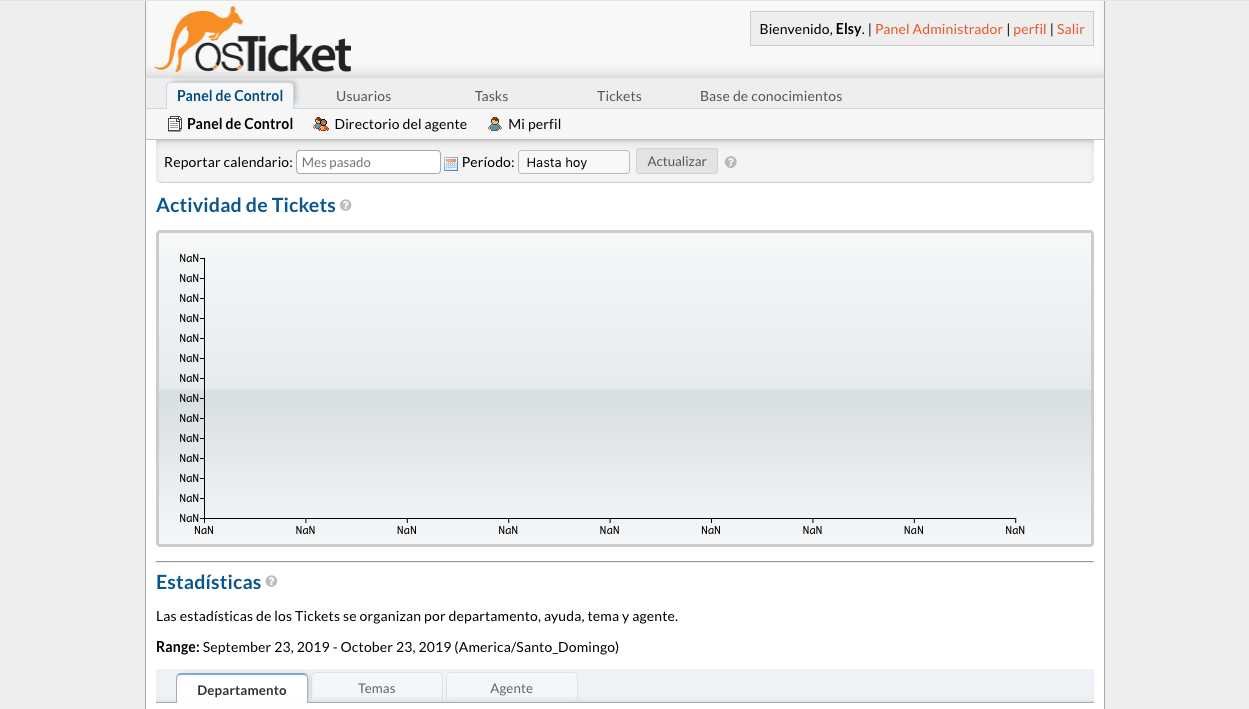Click the perfil link in header
Screen dimensions: 1249x709
tap(1029, 29)
